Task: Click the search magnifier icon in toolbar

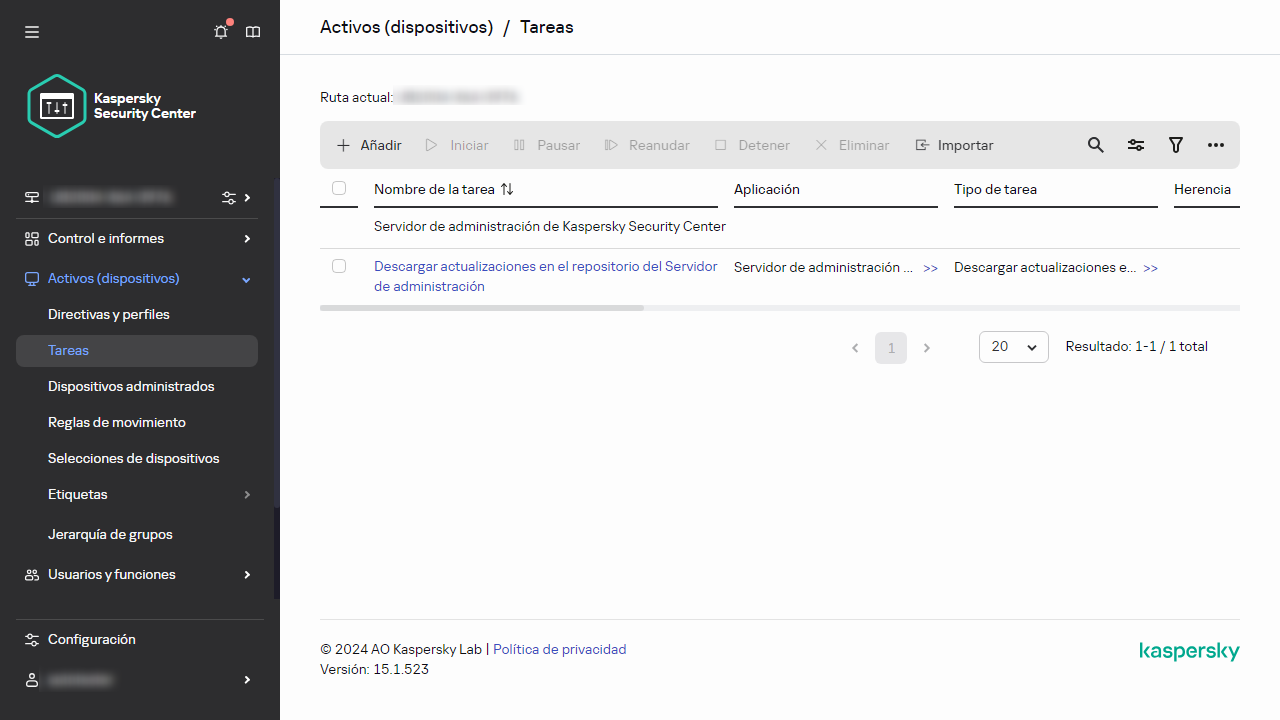Action: coord(1096,145)
